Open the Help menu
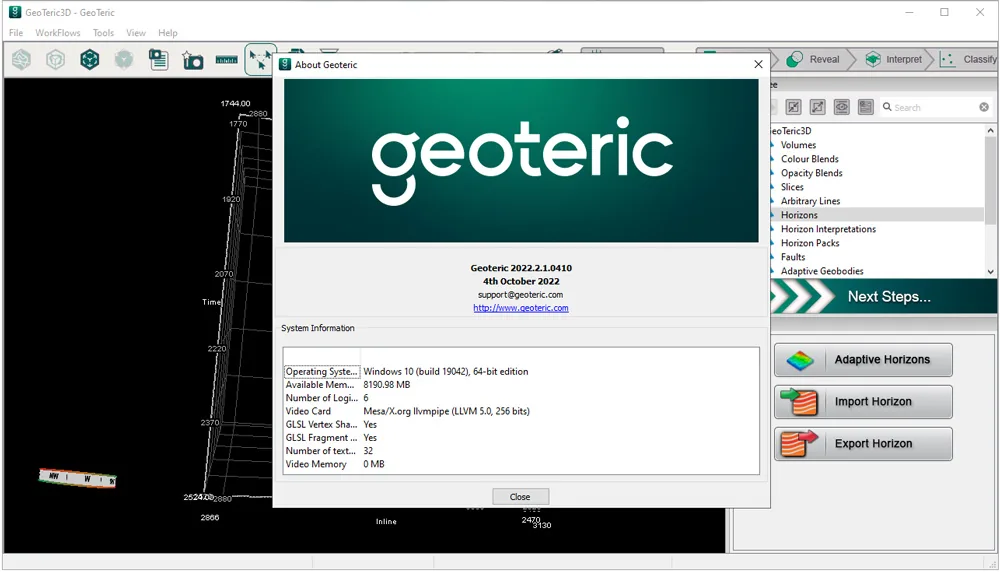This screenshot has width=1000, height=572. [x=168, y=33]
